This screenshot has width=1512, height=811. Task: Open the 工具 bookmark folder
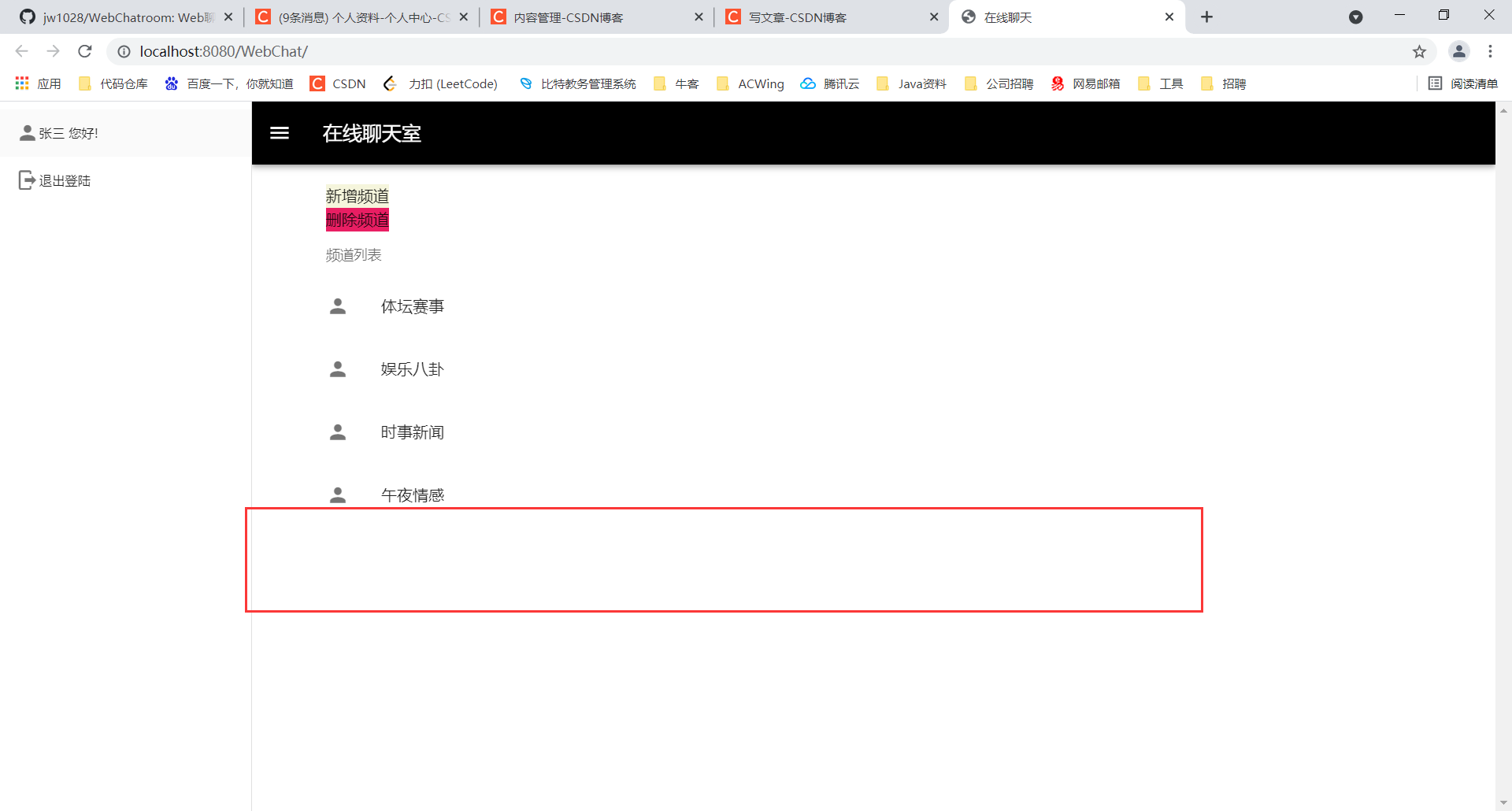(1161, 83)
